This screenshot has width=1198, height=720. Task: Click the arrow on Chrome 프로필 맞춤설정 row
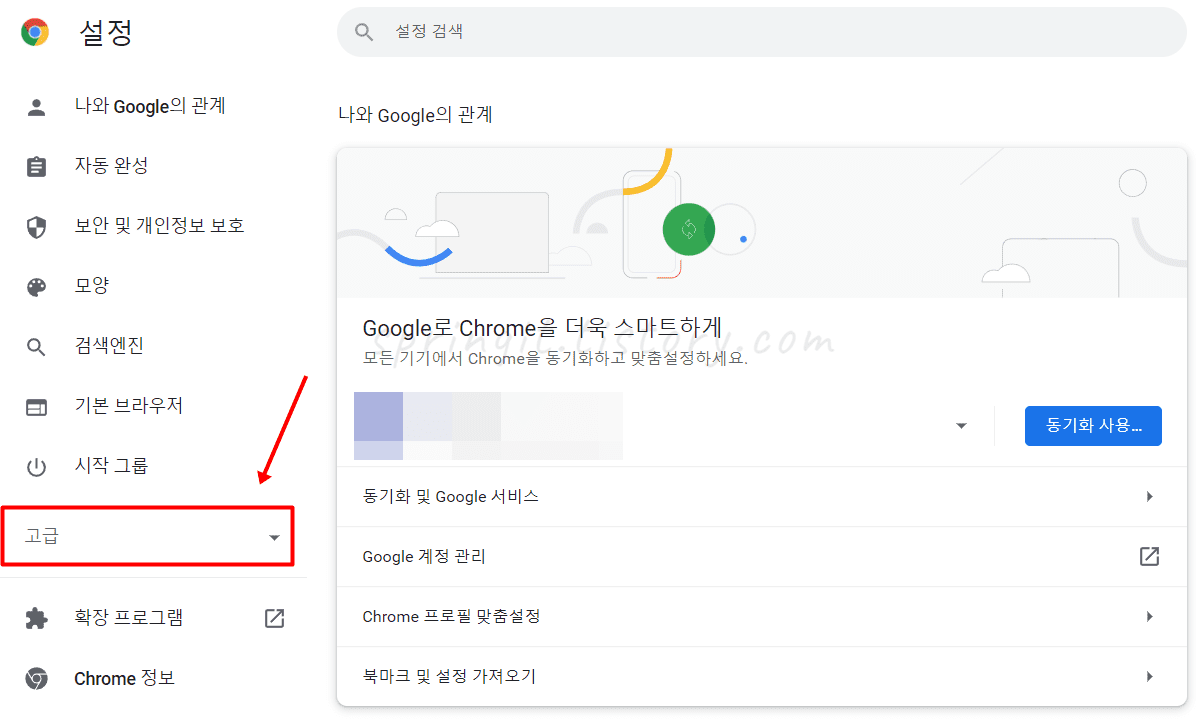(1149, 617)
